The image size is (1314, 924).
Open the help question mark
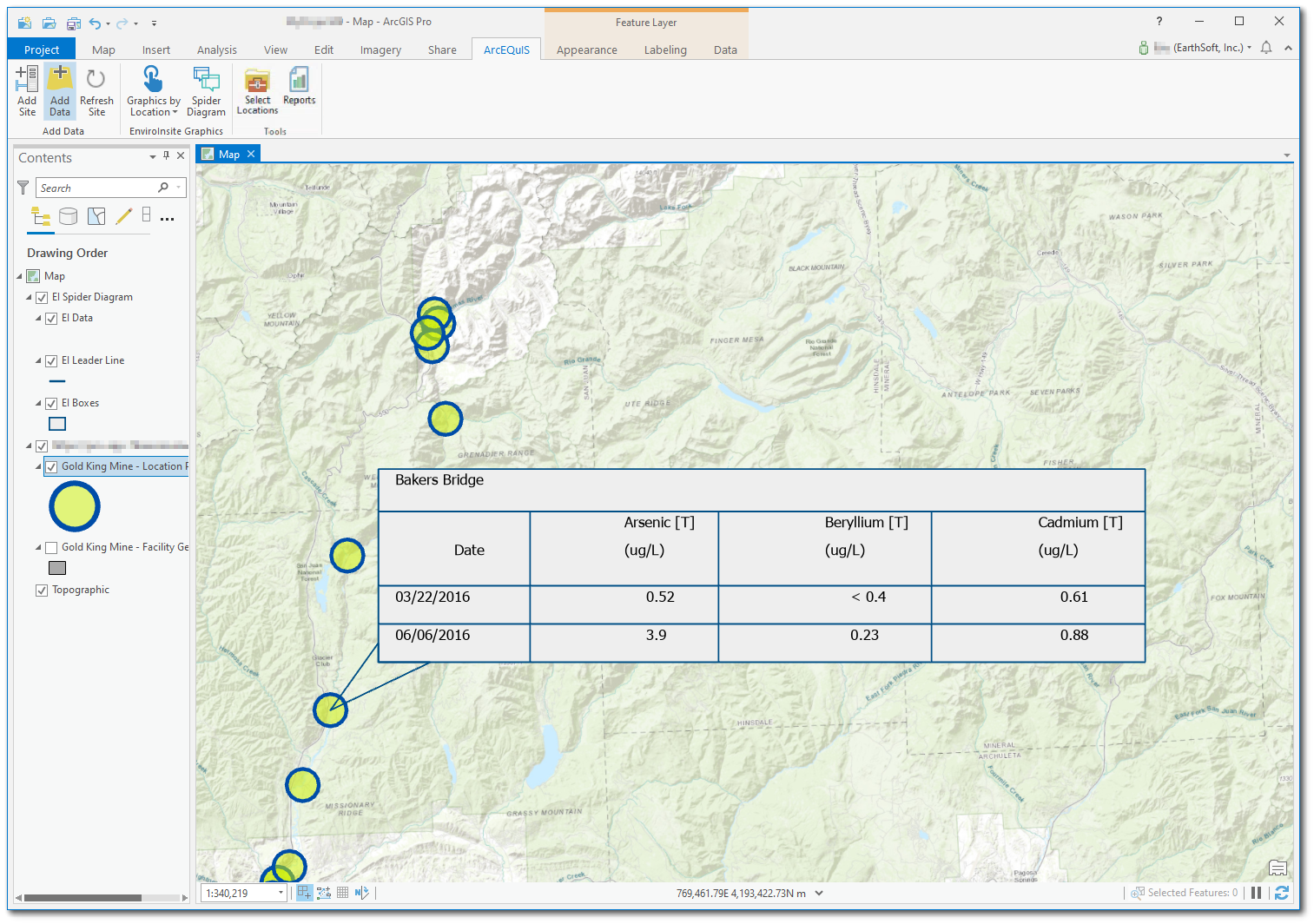click(x=1159, y=22)
